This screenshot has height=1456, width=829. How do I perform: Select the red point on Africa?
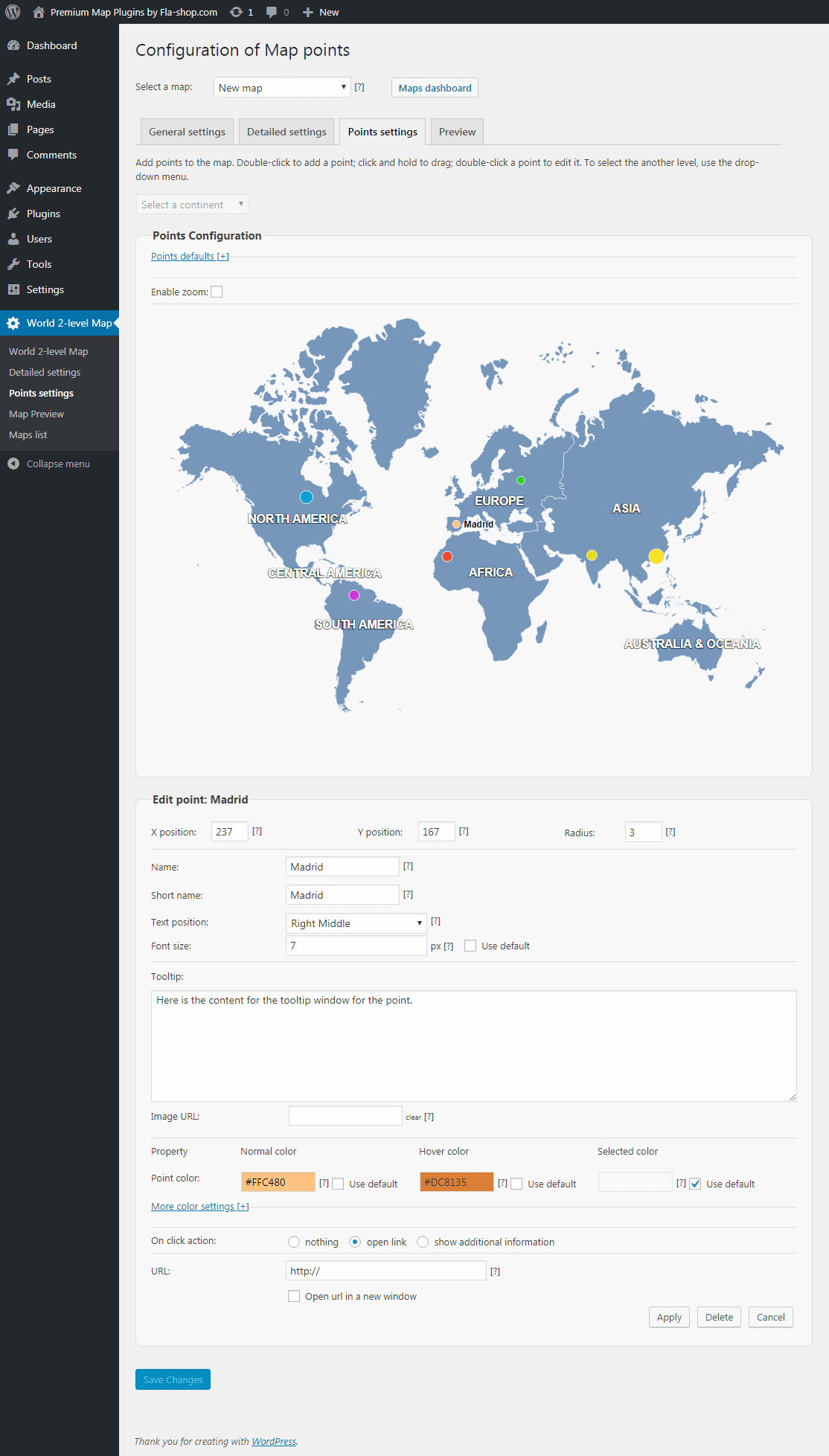click(x=447, y=556)
